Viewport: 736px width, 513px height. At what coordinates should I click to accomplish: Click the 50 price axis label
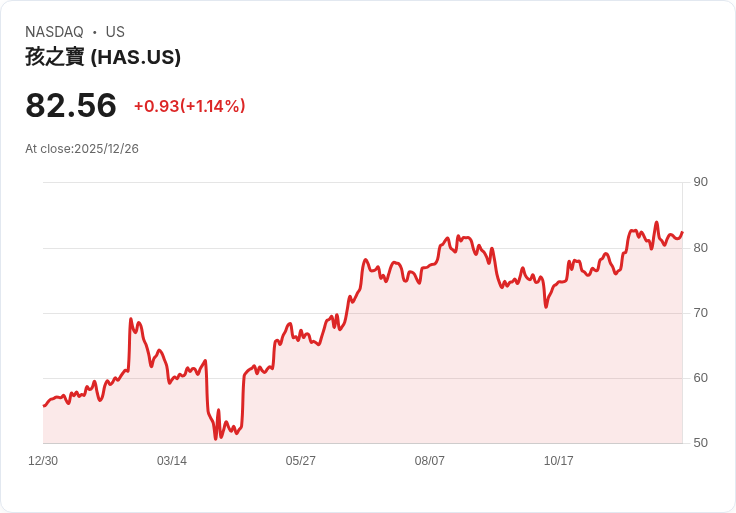click(x=700, y=443)
